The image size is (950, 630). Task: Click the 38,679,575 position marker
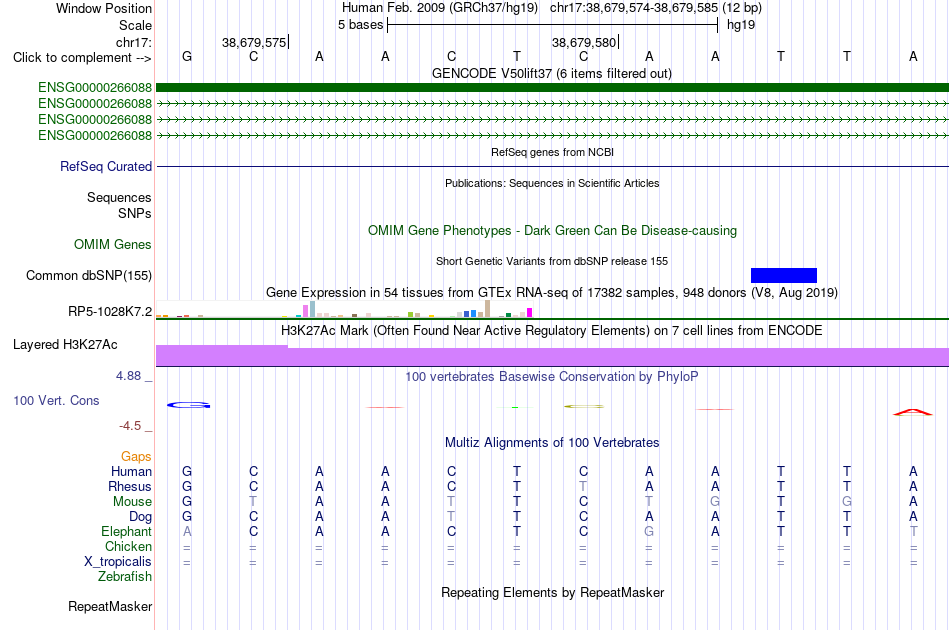click(x=254, y=42)
